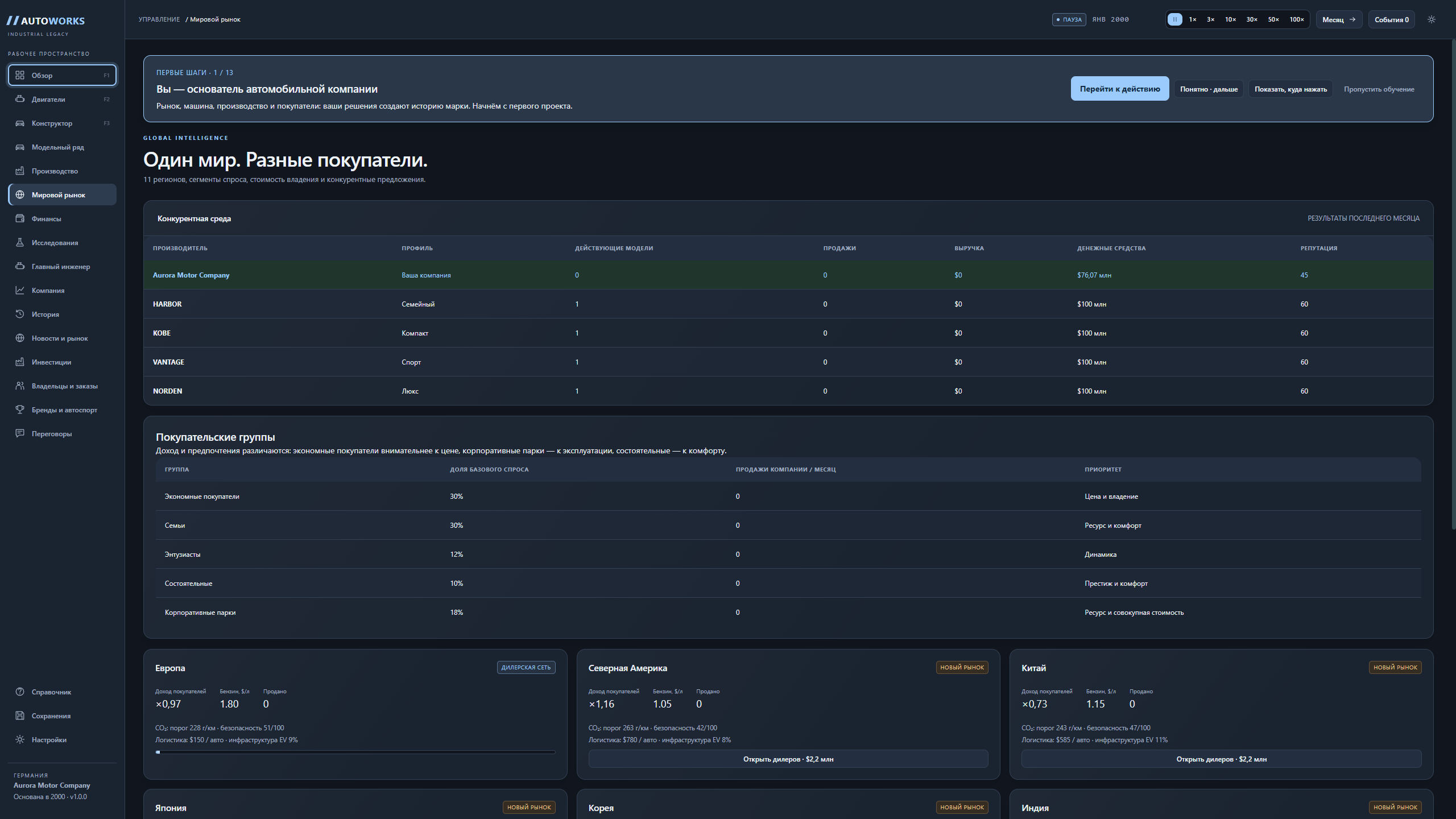
Task: Open the Финансы wallet icon
Action: point(20,218)
